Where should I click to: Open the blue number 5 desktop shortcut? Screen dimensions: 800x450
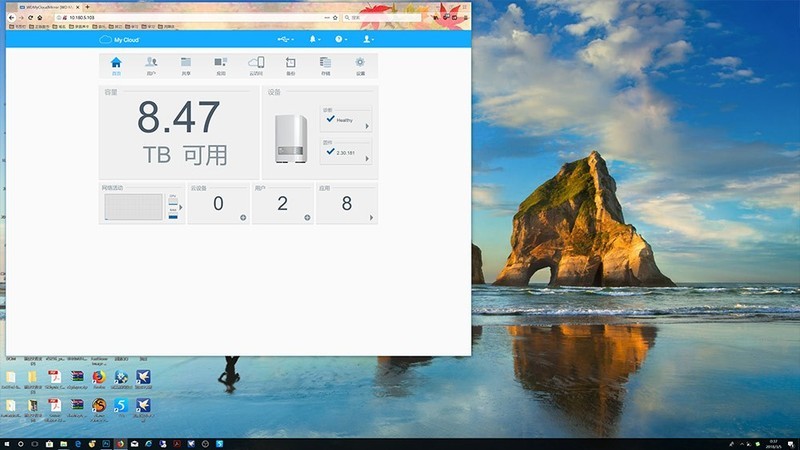(x=121, y=407)
